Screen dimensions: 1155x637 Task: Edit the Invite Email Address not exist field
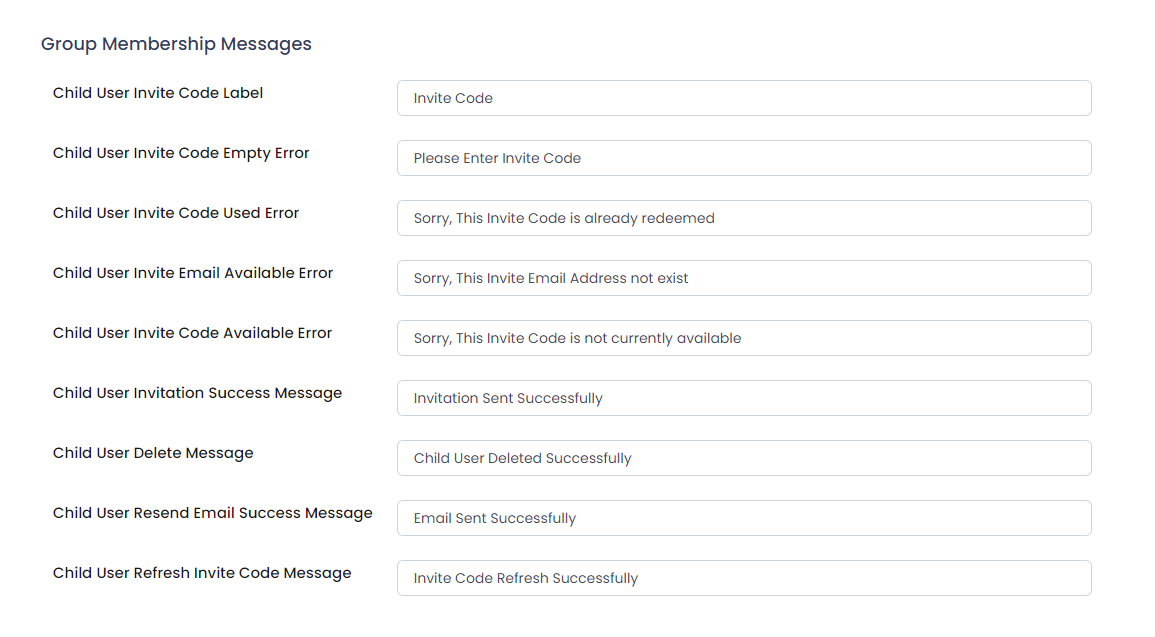pos(744,278)
